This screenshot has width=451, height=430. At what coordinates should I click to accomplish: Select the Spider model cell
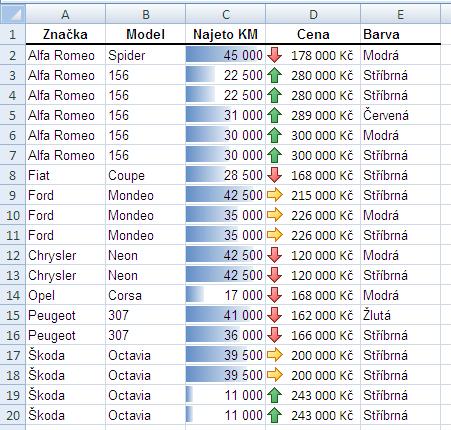pos(146,55)
